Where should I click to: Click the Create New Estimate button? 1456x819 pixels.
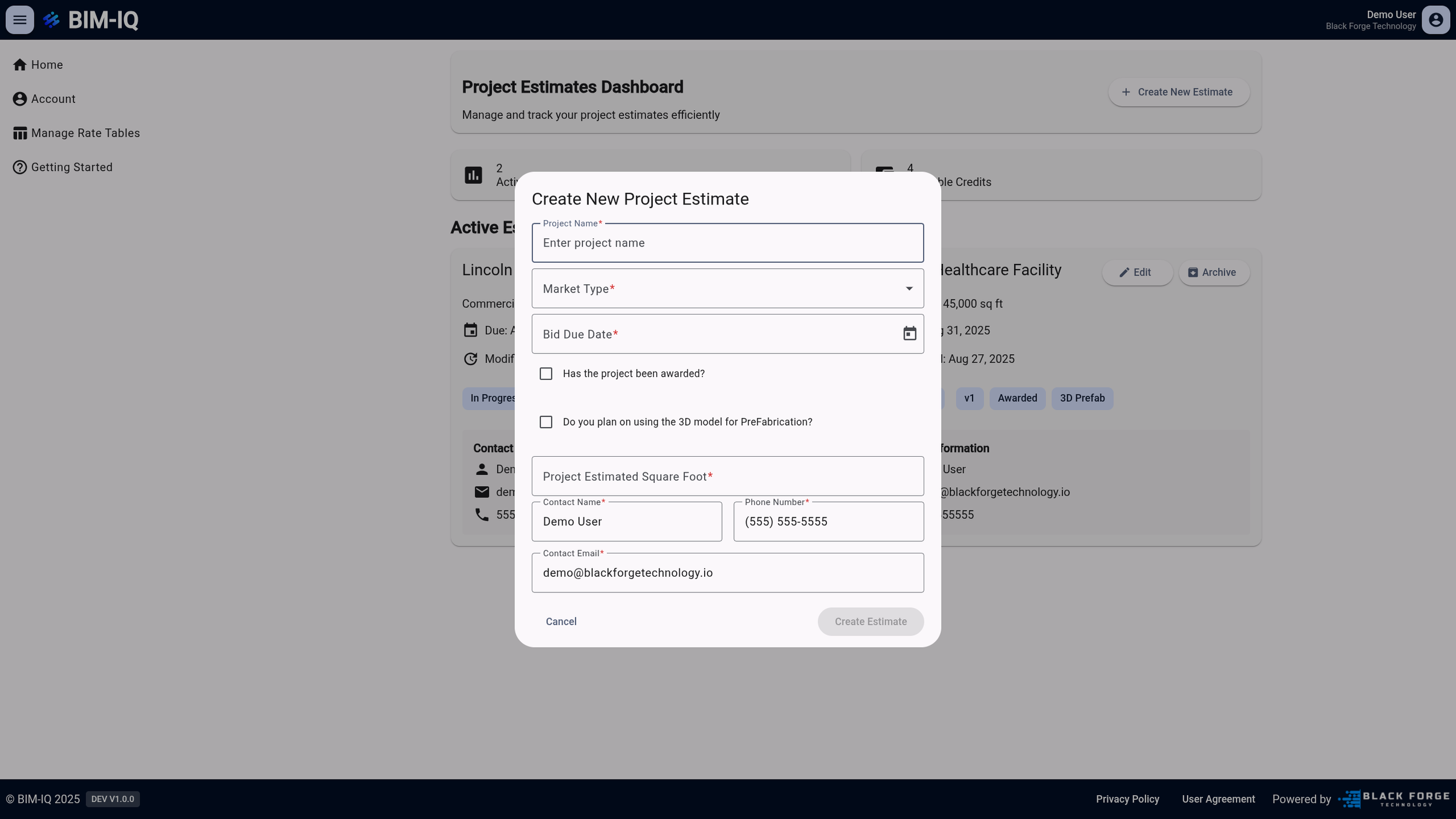click(1178, 91)
